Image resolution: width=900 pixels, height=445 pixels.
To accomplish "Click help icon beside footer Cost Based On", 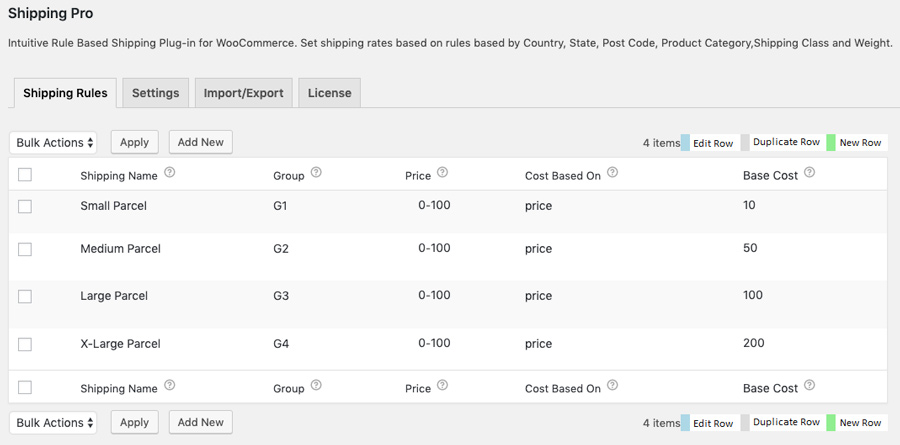I will tap(612, 385).
